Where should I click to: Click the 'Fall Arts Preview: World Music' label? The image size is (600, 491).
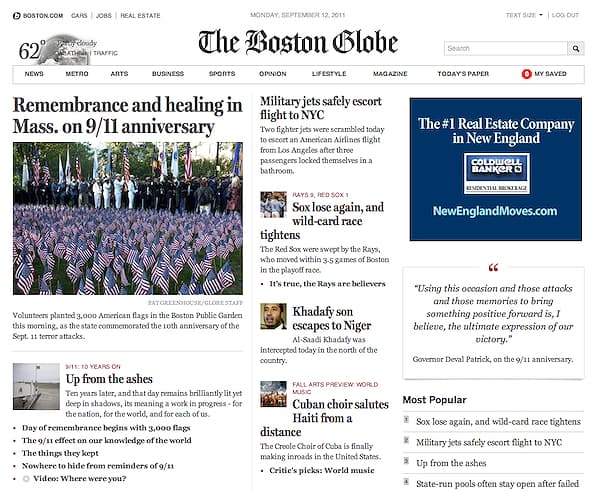pos(335,388)
